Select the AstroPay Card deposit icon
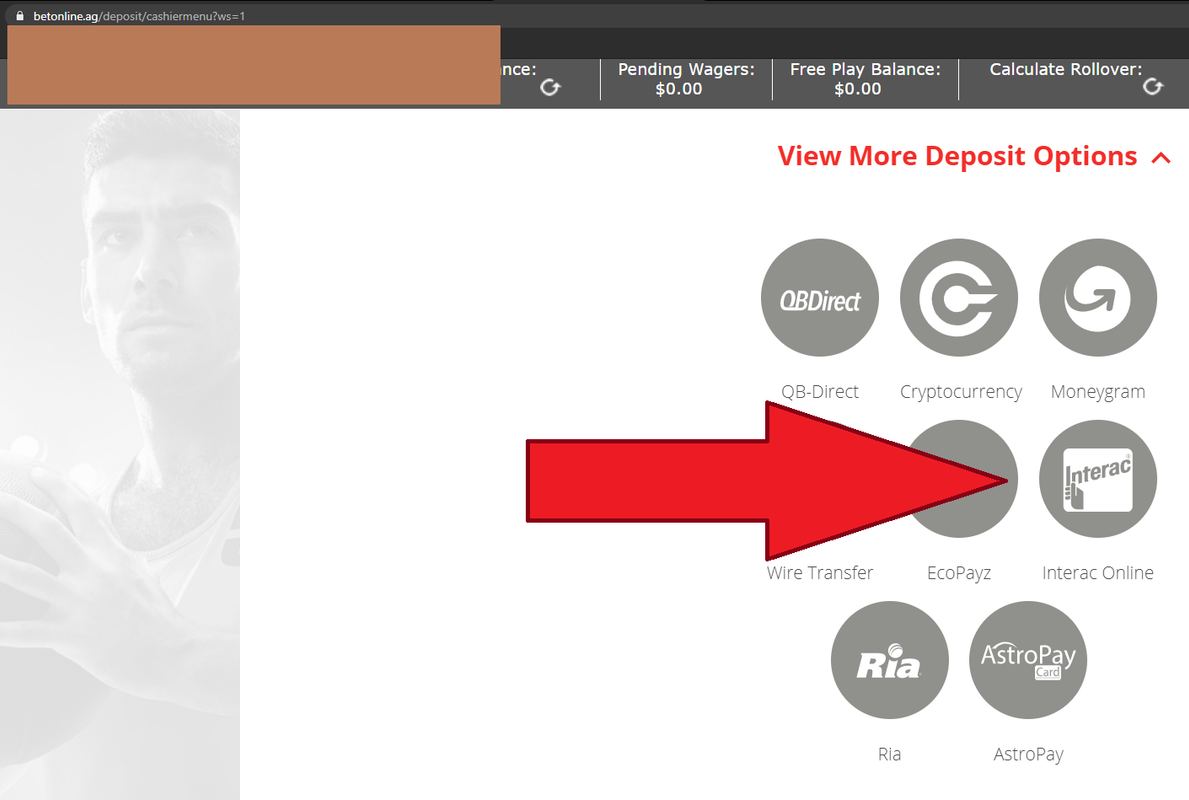 pyautogui.click(x=1028, y=660)
